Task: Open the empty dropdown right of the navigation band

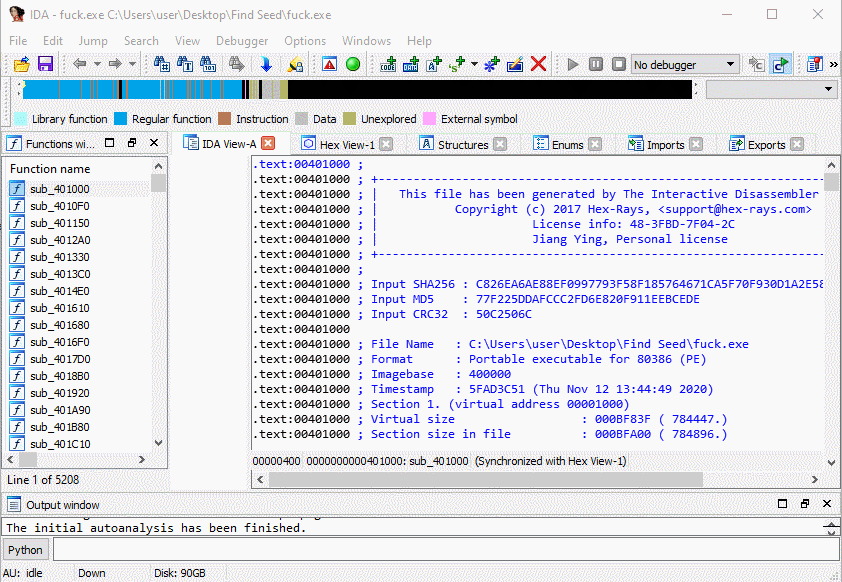Action: [x=771, y=89]
